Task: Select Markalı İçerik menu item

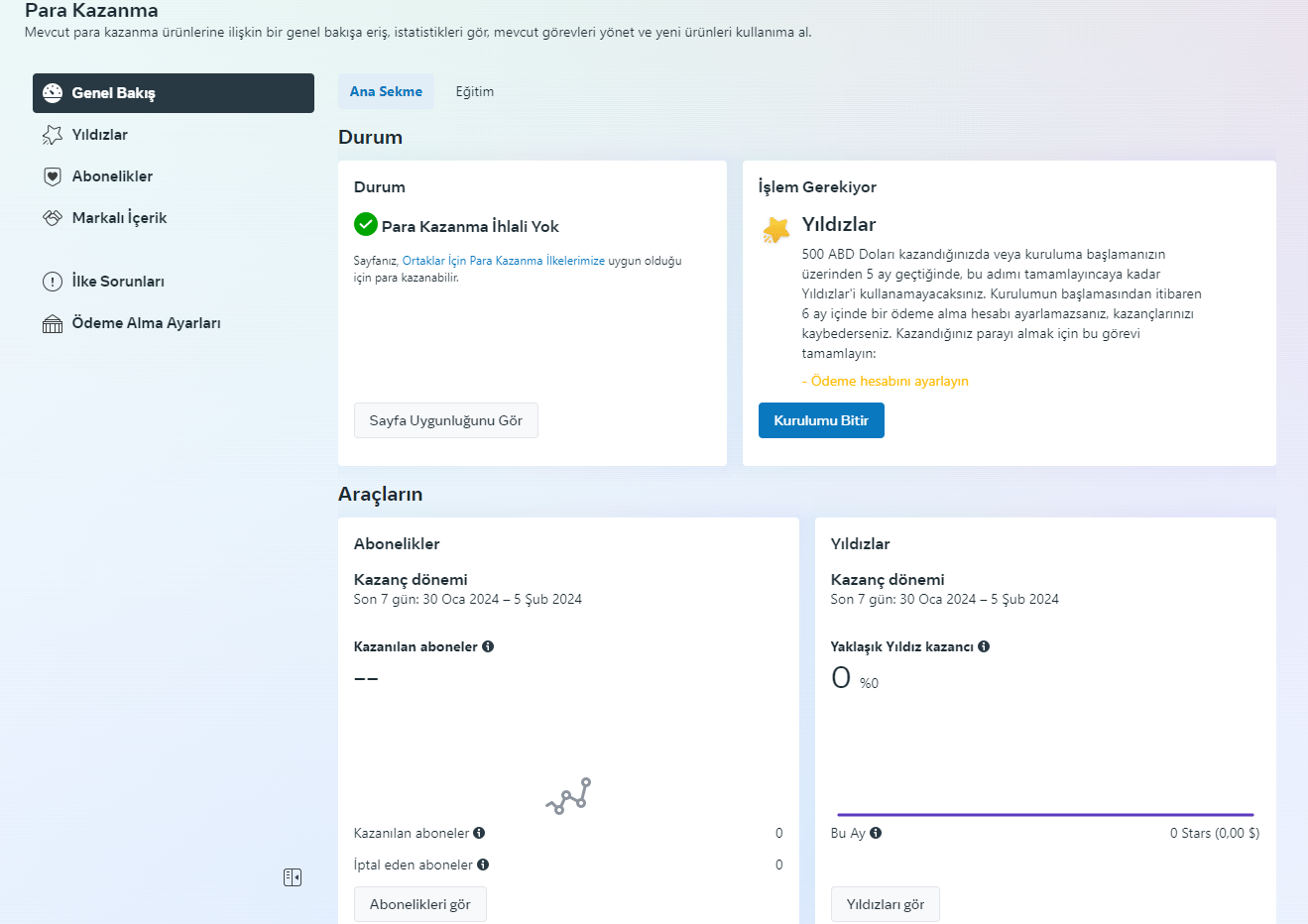Action: pyautogui.click(x=174, y=218)
